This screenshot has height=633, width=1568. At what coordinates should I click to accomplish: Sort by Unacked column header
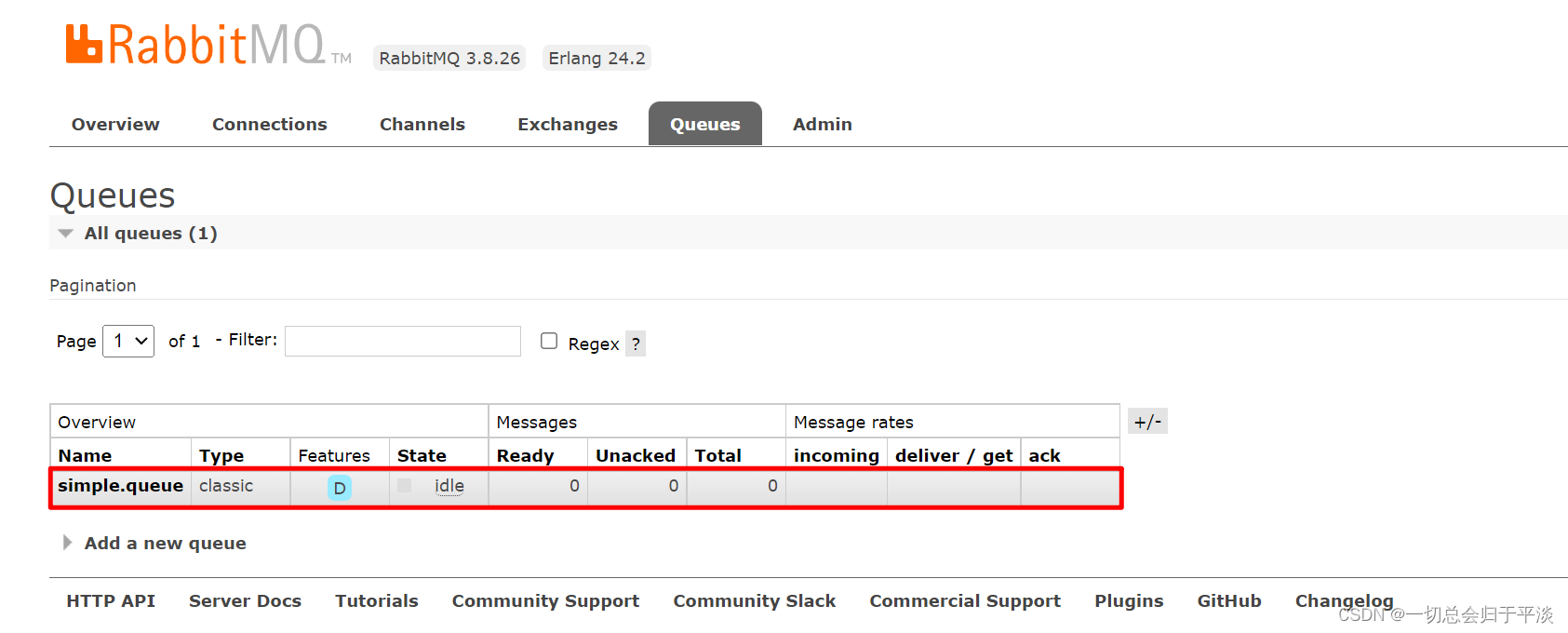click(x=636, y=455)
